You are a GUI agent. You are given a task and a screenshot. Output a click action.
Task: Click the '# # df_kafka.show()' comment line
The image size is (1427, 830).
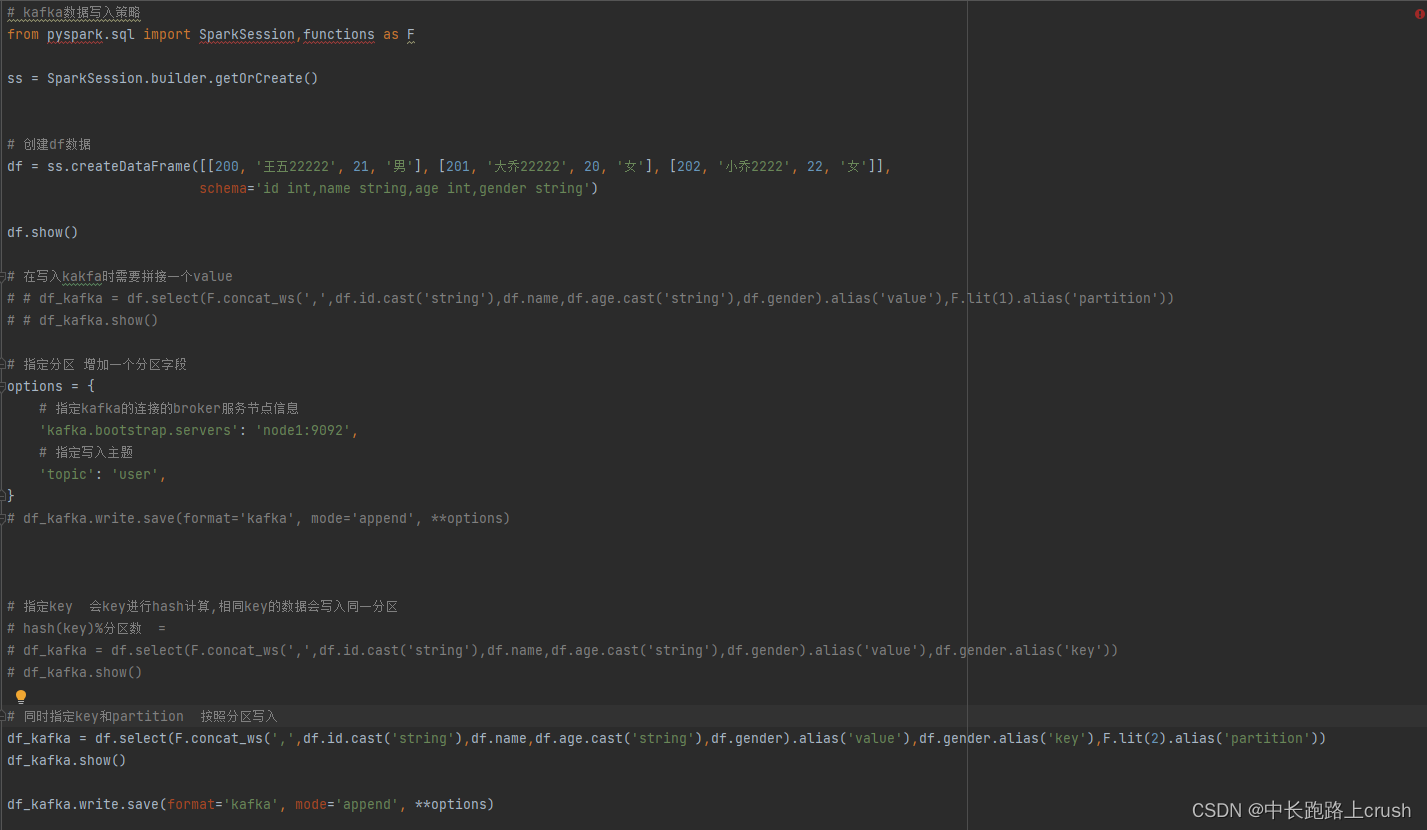(x=83, y=320)
